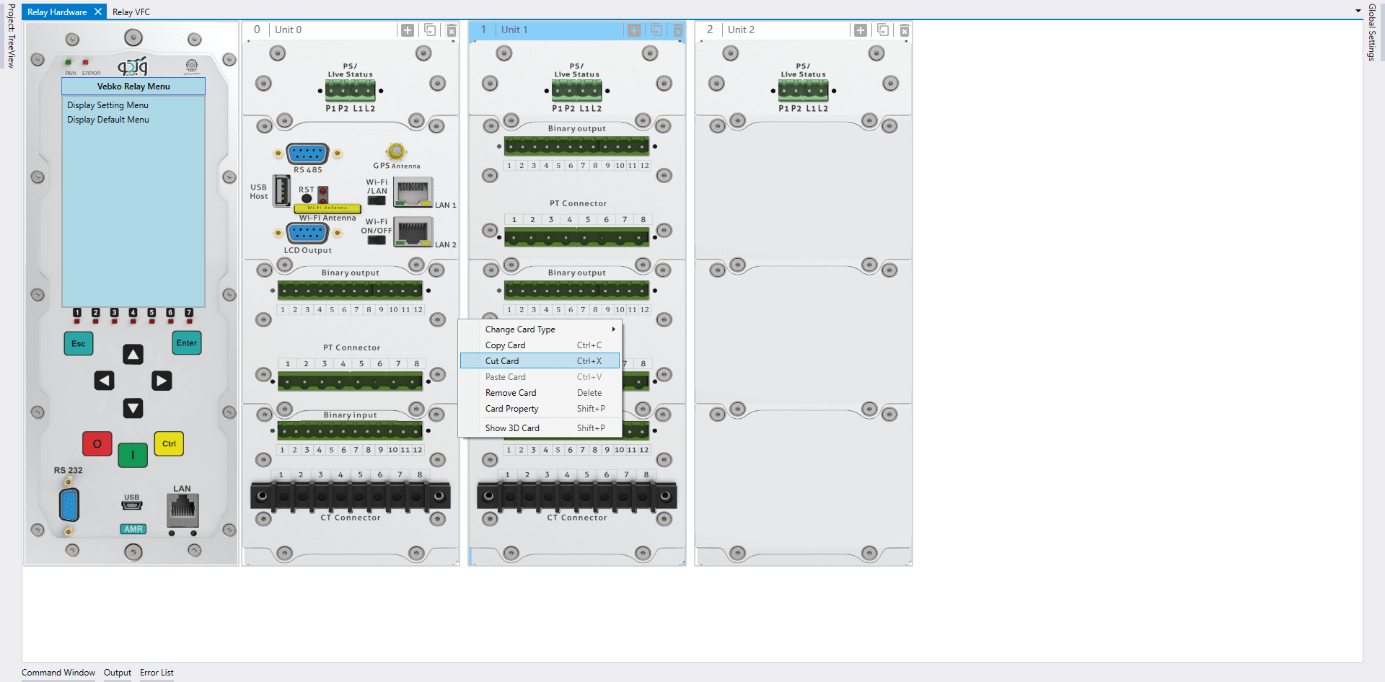Image resolution: width=1385 pixels, height=682 pixels.
Task: Switch to the Relay VFC tab
Action: point(131,12)
